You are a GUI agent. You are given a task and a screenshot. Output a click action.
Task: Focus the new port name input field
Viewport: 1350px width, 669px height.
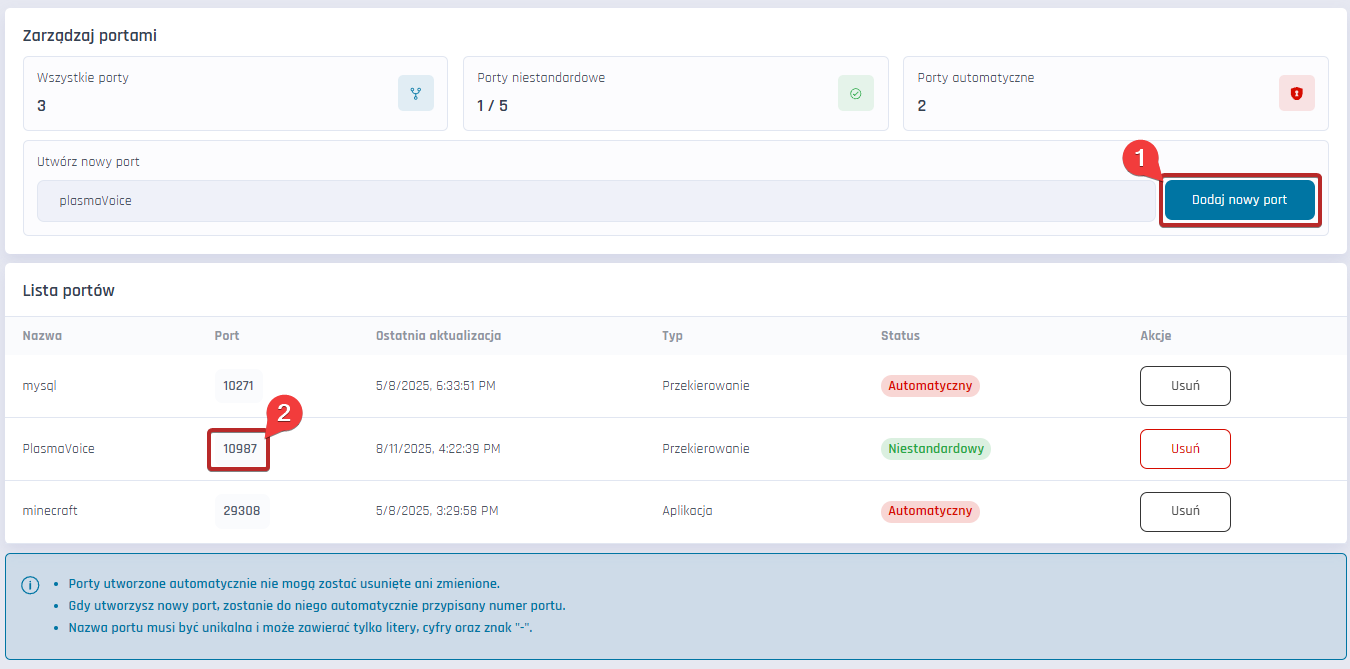coord(595,201)
